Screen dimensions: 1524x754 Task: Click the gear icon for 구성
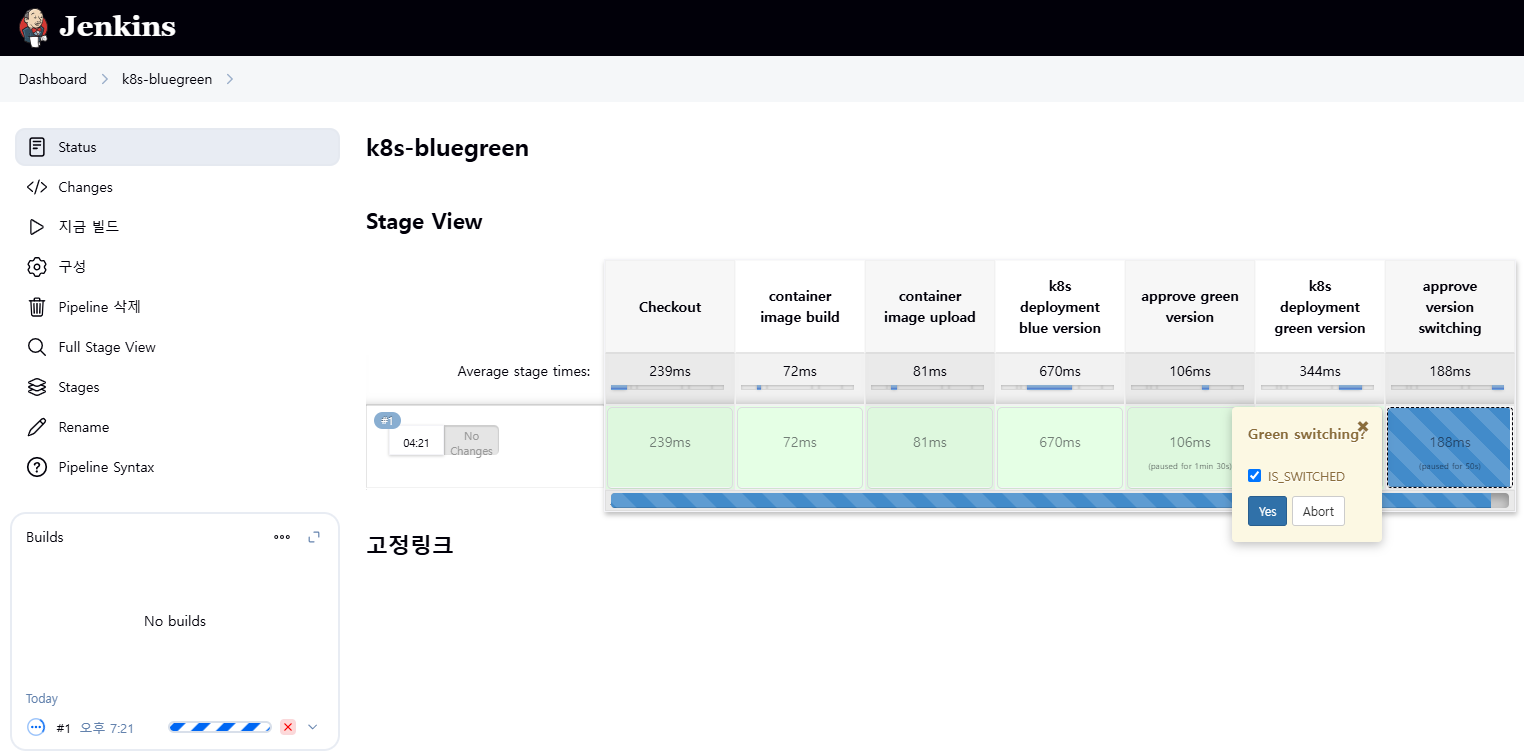pos(37,267)
